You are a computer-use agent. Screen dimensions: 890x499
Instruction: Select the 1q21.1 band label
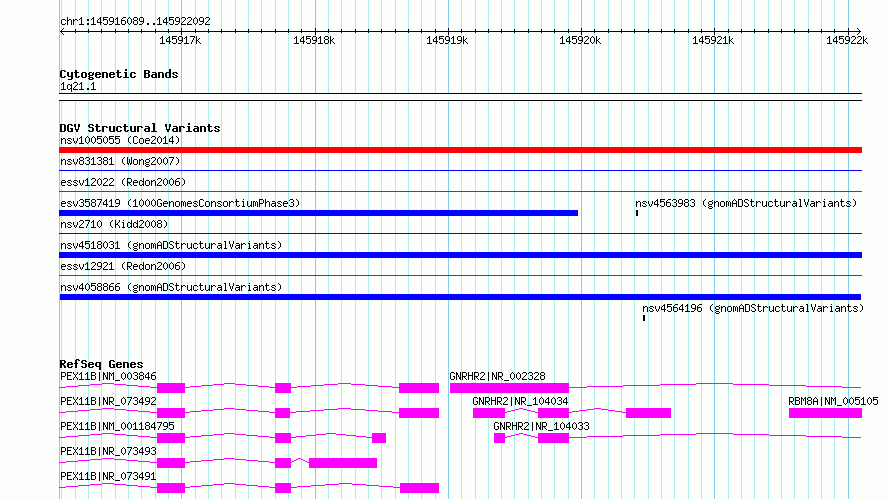78,86
